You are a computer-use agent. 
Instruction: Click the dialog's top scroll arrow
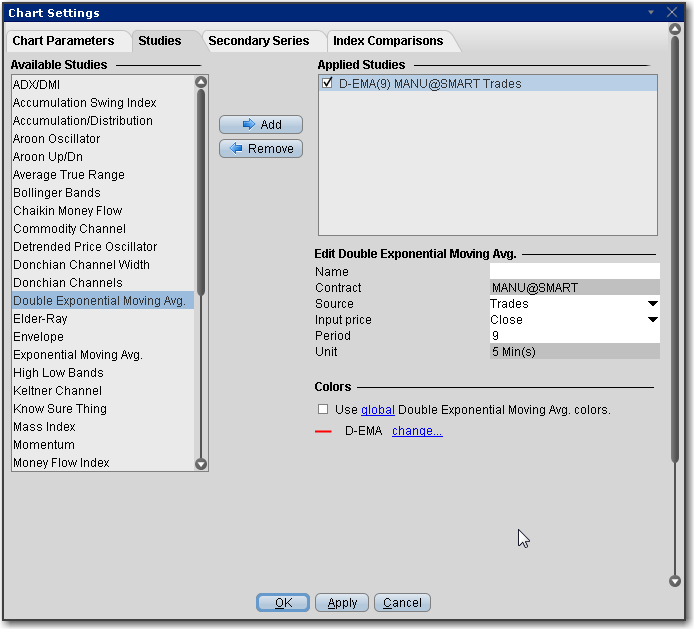(674, 29)
